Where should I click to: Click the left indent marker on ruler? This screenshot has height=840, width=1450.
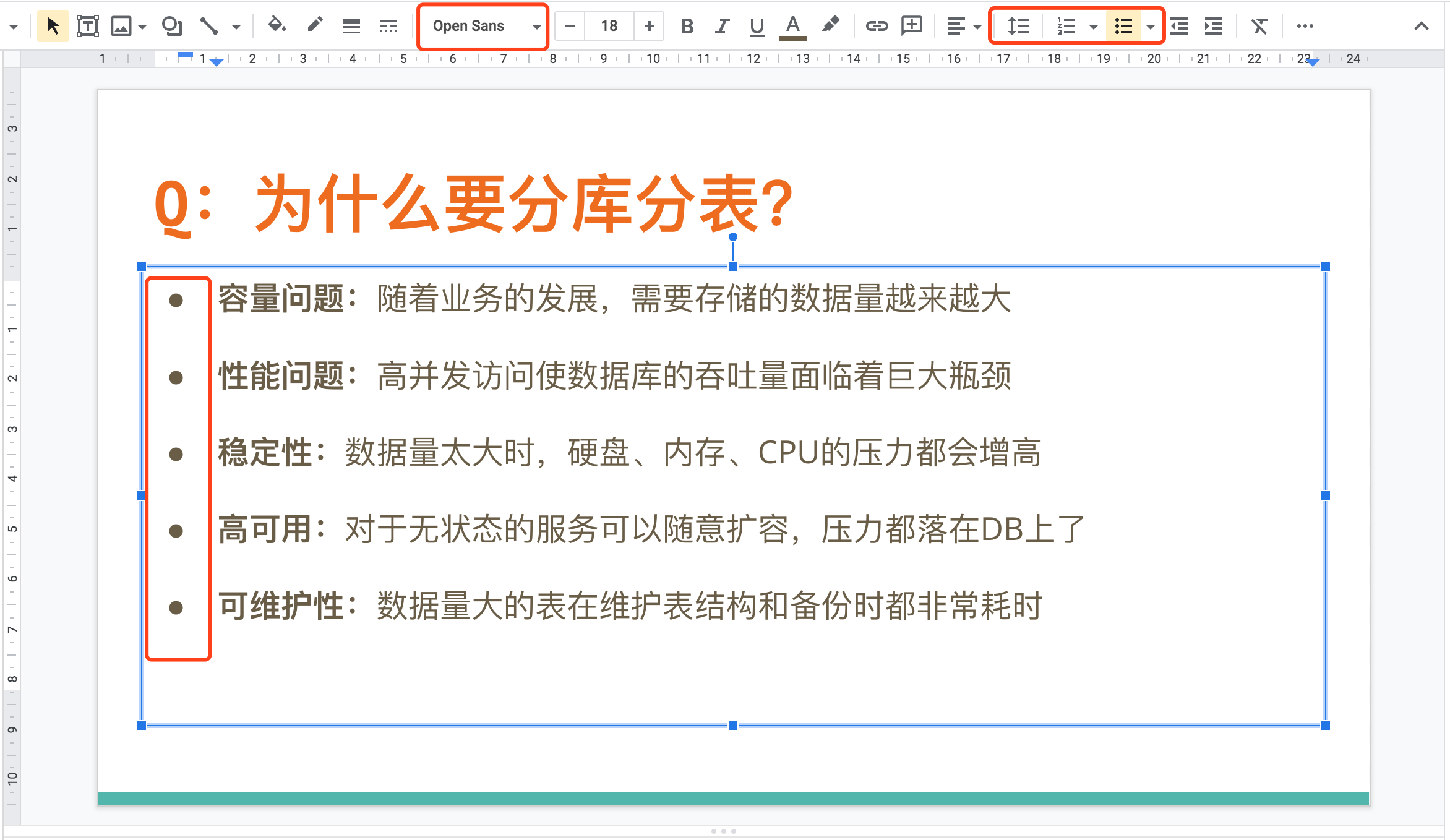(217, 62)
